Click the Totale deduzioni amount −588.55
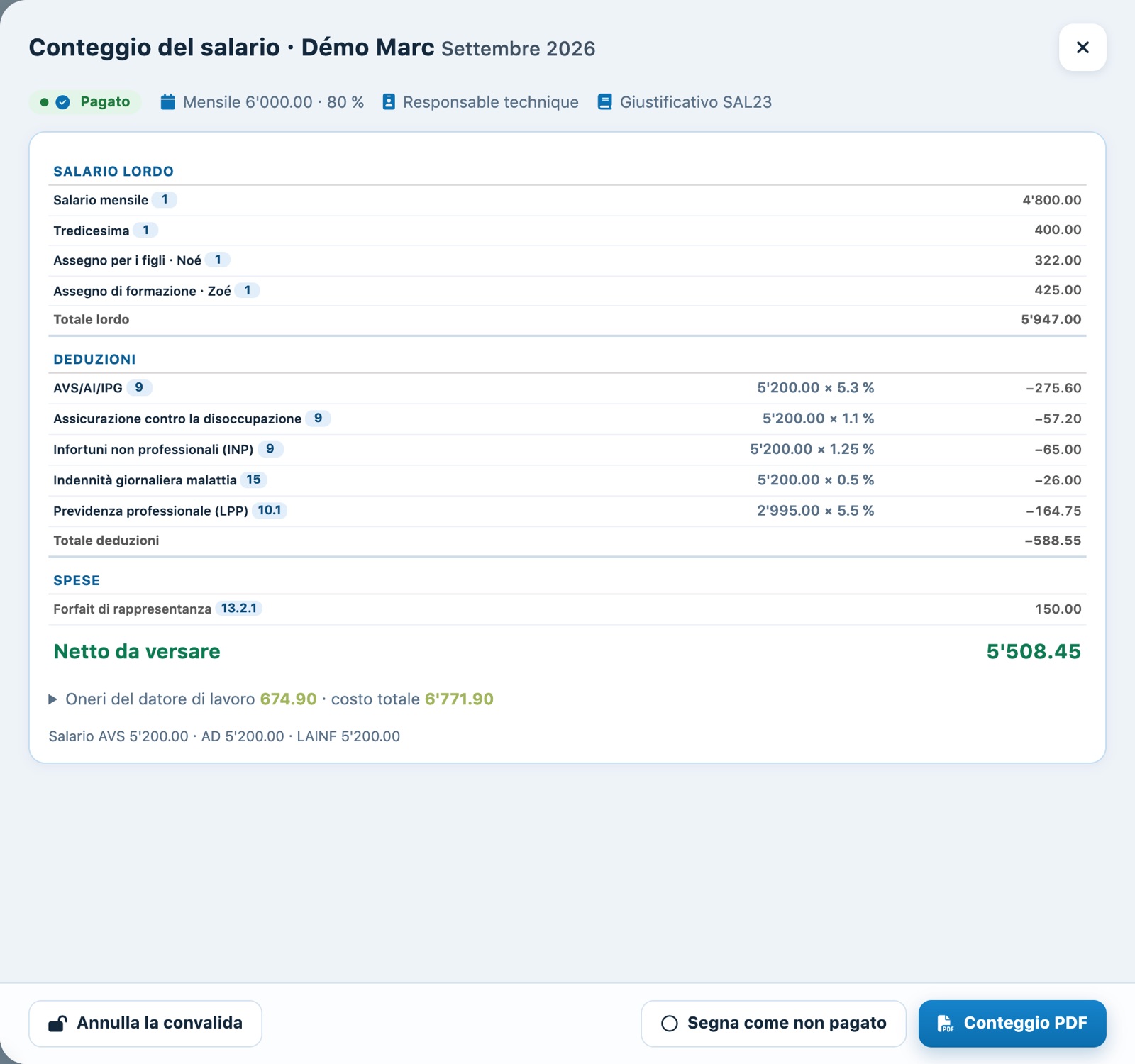 click(x=1053, y=541)
